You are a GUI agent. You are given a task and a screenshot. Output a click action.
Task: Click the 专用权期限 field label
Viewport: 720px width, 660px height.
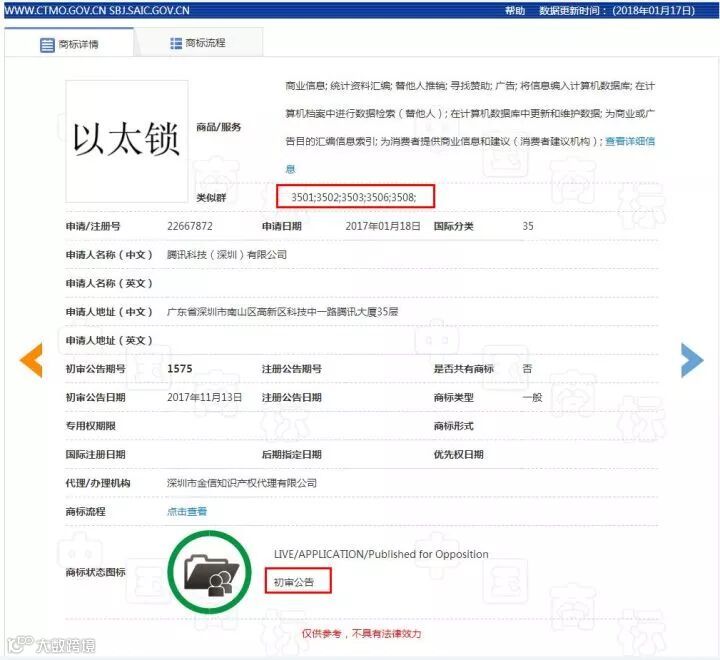tap(90, 426)
